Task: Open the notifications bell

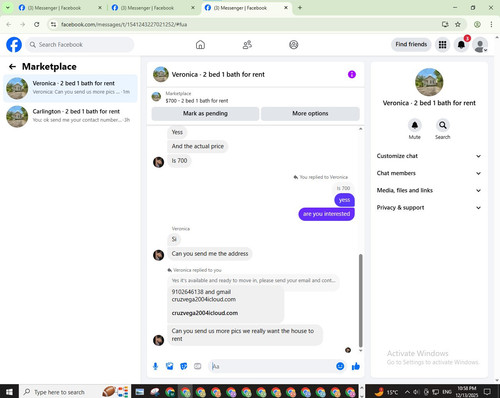Action: point(461,45)
